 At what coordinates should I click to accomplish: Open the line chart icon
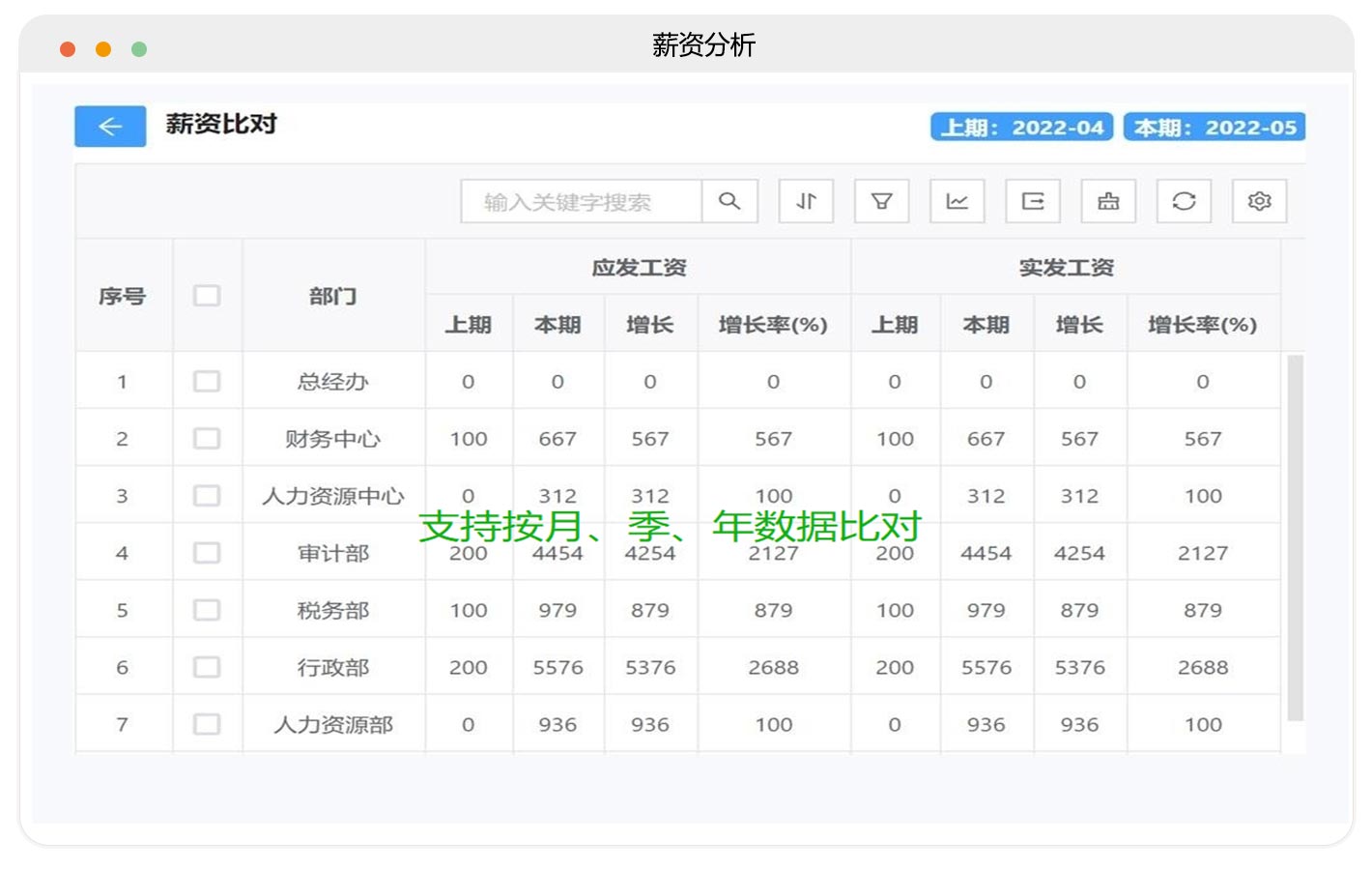[x=957, y=201]
